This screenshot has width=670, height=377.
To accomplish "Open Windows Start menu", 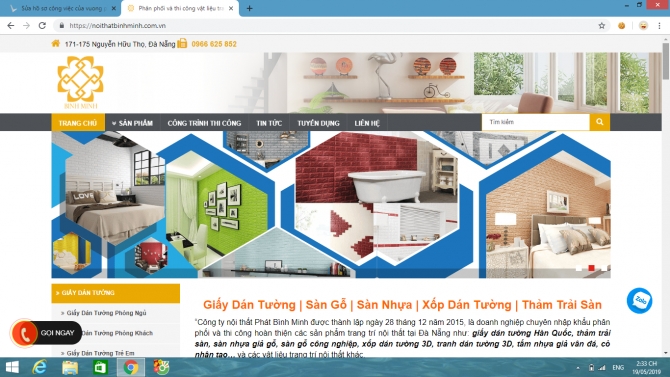I will click(12, 367).
